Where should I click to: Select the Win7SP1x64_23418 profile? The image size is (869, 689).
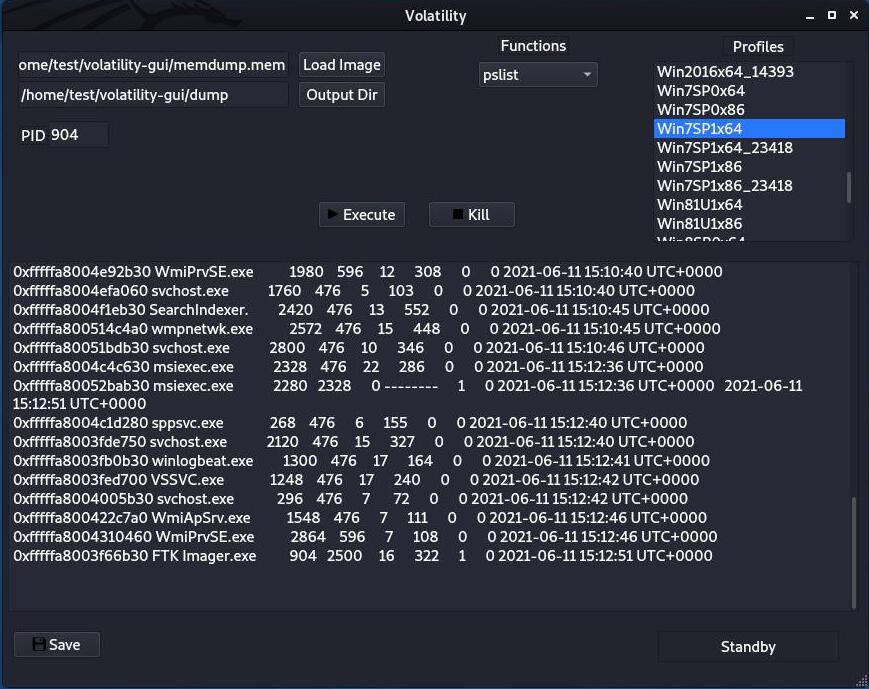(x=749, y=147)
